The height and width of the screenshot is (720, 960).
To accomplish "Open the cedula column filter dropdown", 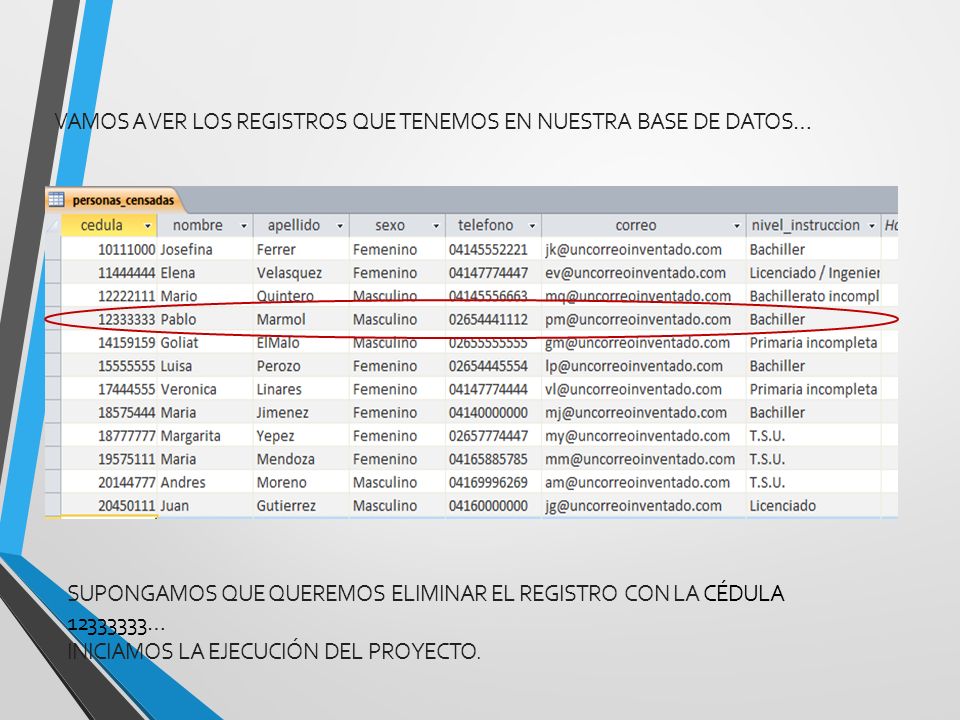I will tap(148, 226).
